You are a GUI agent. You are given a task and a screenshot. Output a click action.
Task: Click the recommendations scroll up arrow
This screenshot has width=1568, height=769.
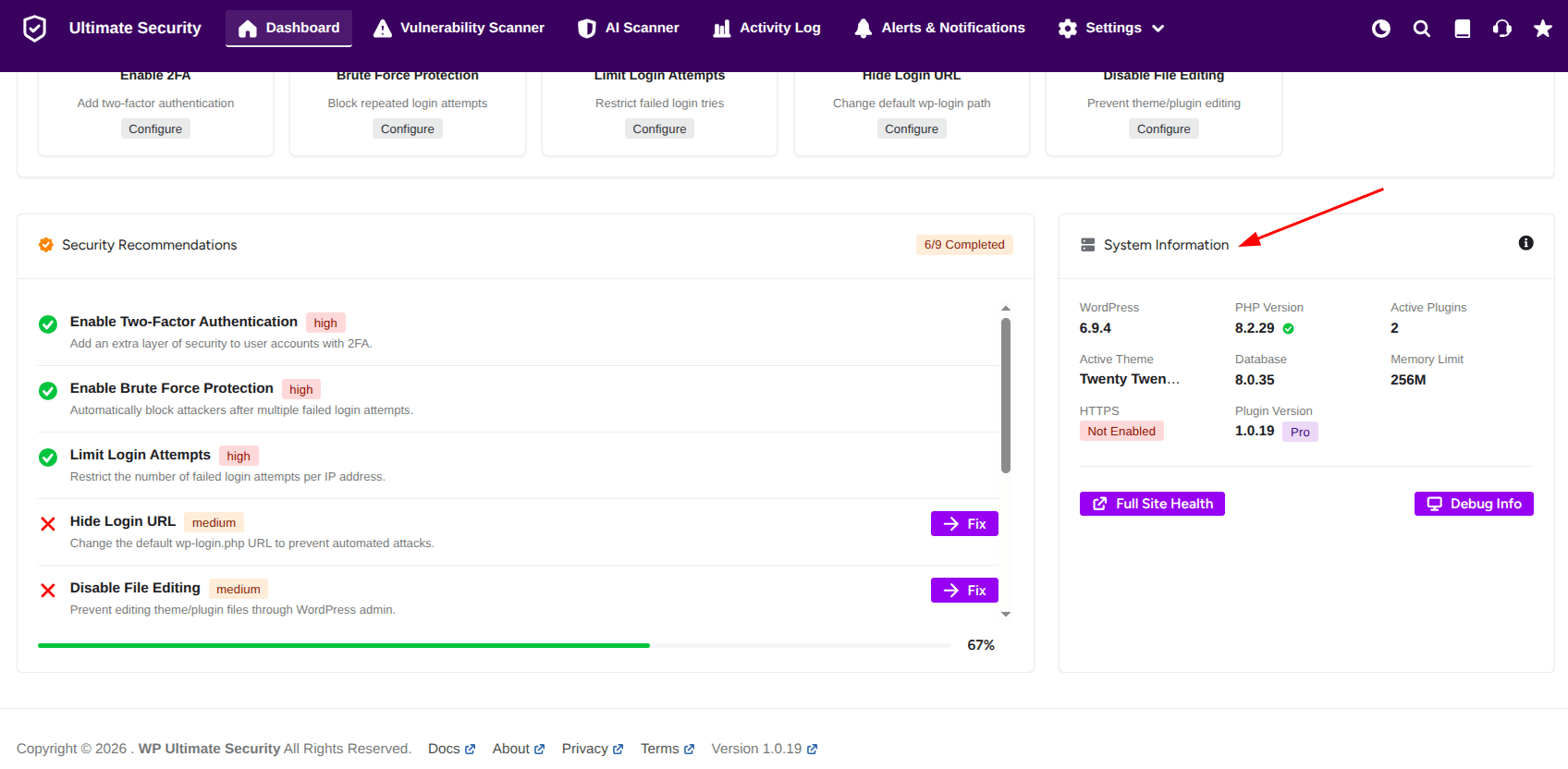tap(1006, 309)
